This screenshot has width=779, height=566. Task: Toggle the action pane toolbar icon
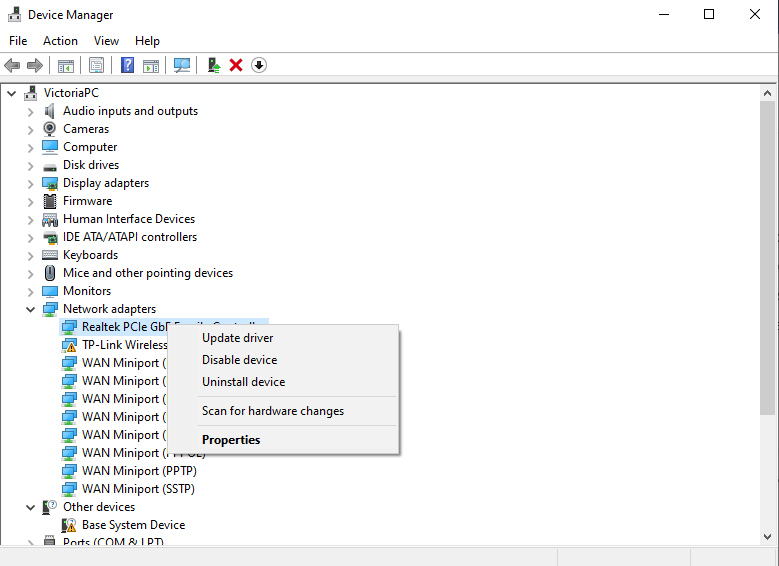pos(151,65)
